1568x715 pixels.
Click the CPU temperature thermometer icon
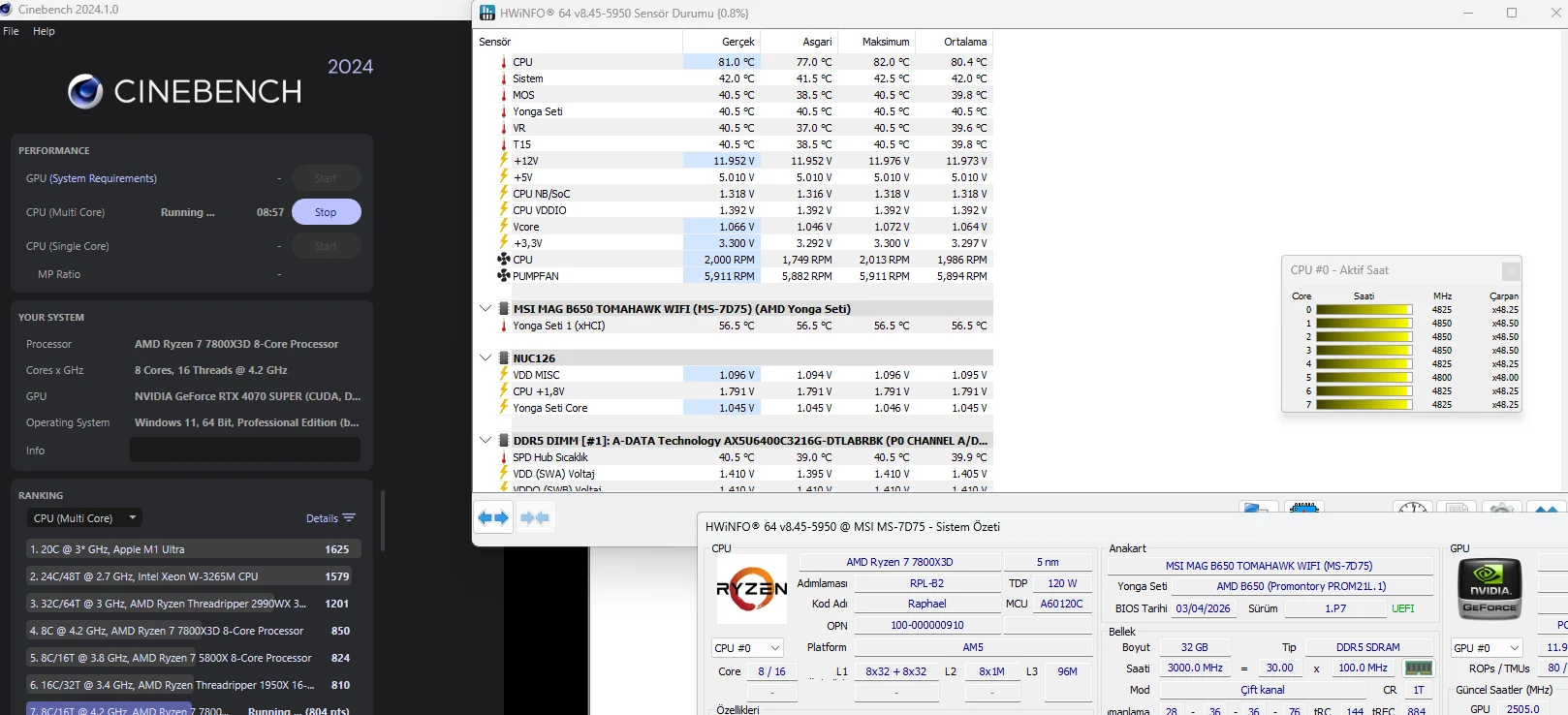504,62
